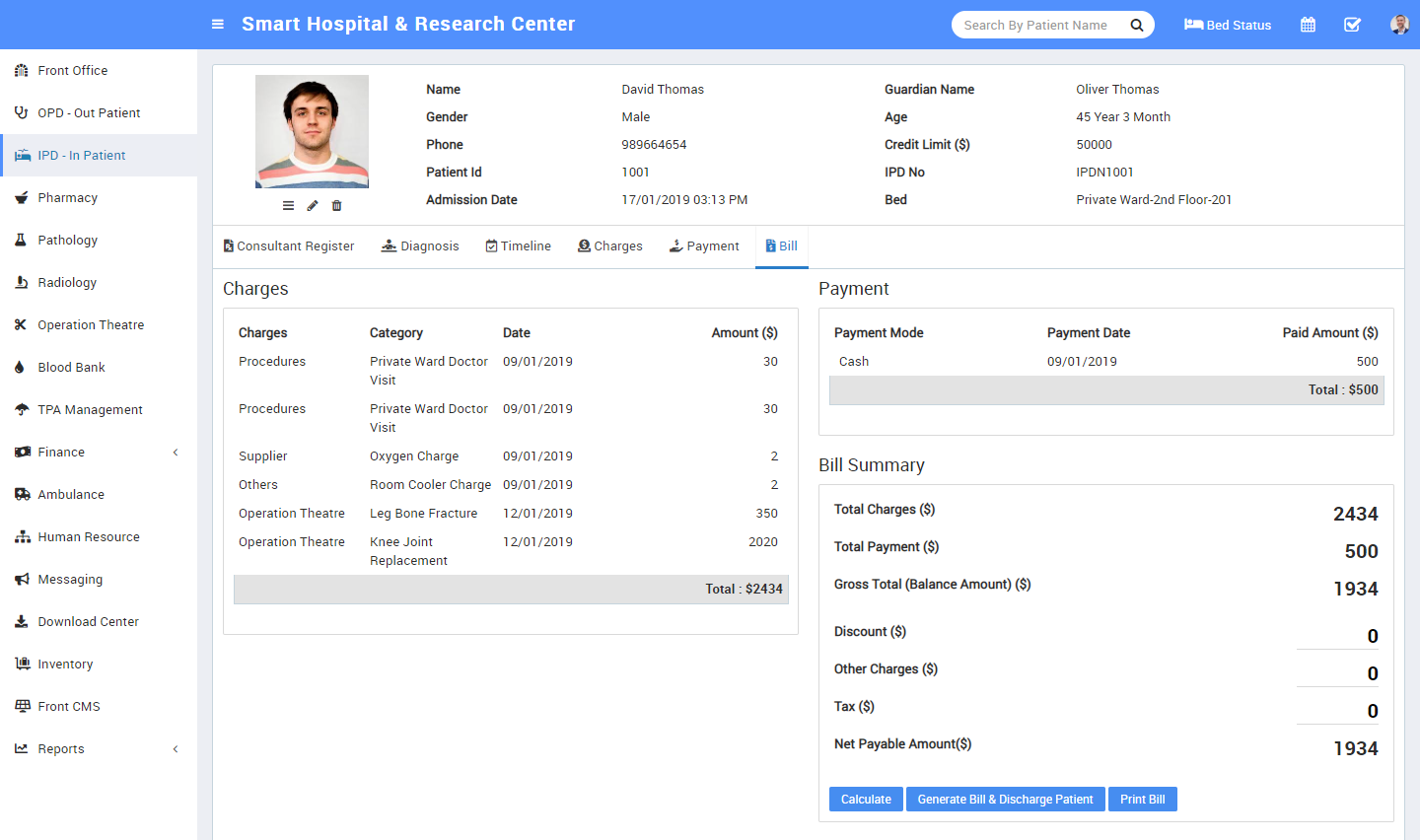
Task: Expand the Finance submenu chevron
Action: (176, 453)
